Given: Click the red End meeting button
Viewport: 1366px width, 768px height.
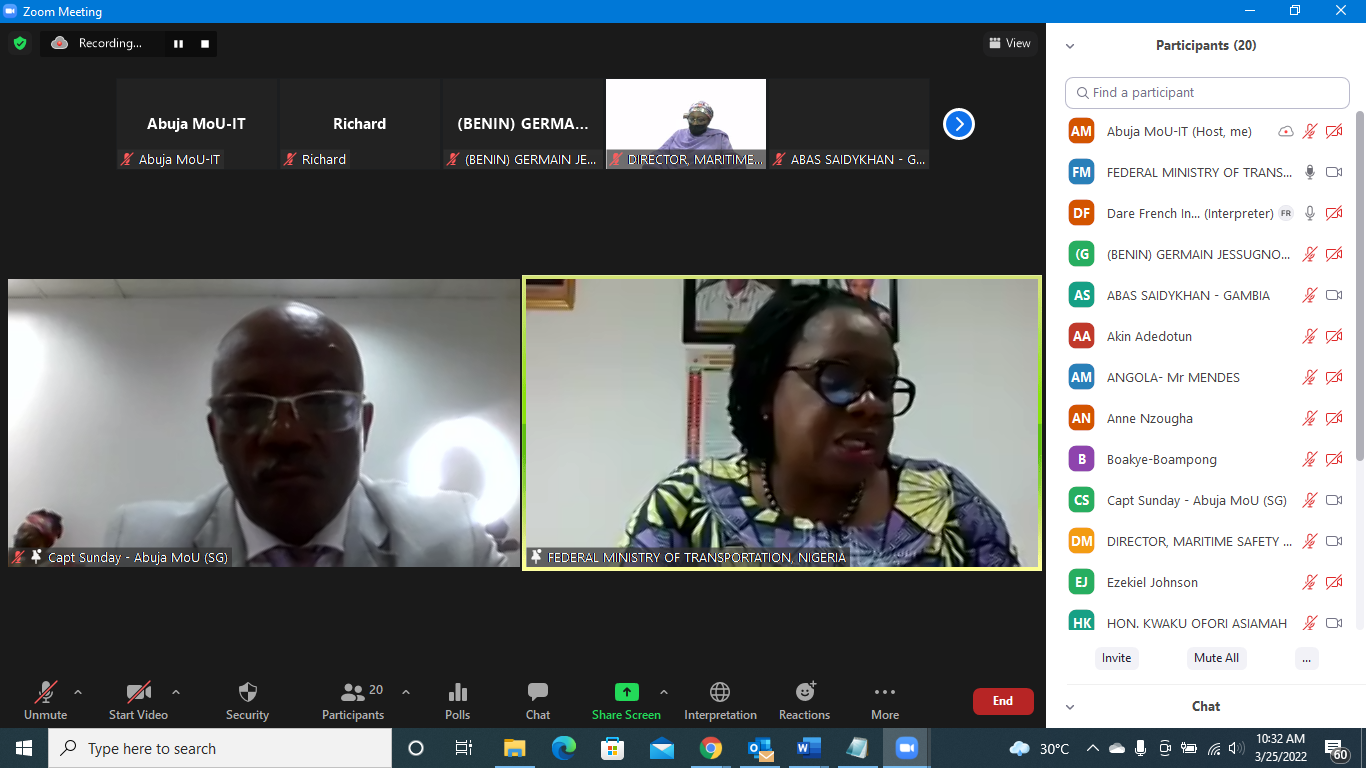Looking at the screenshot, I should coord(1002,701).
